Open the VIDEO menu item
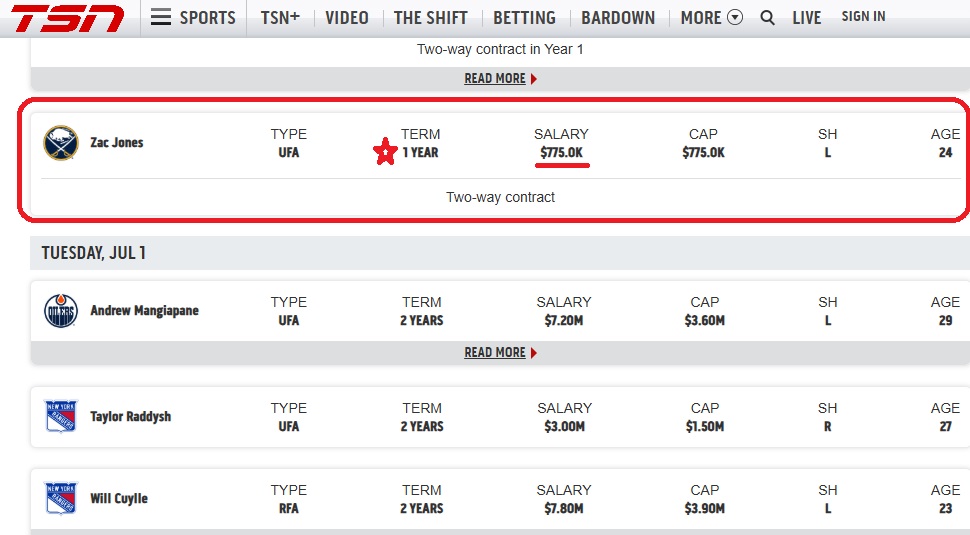The width and height of the screenshot is (970, 535). [346, 17]
